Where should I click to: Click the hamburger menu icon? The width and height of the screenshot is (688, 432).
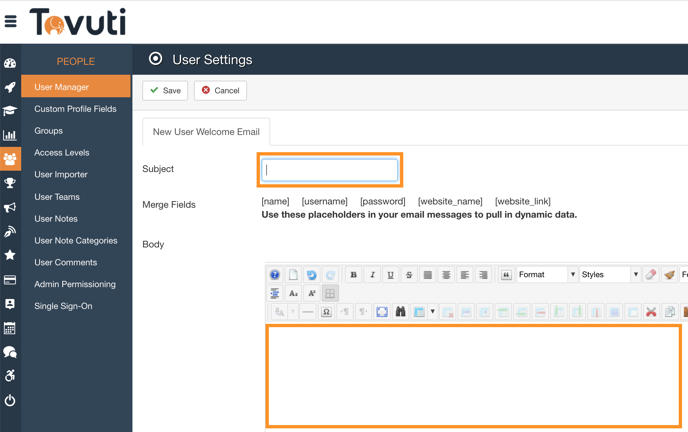point(10,21)
